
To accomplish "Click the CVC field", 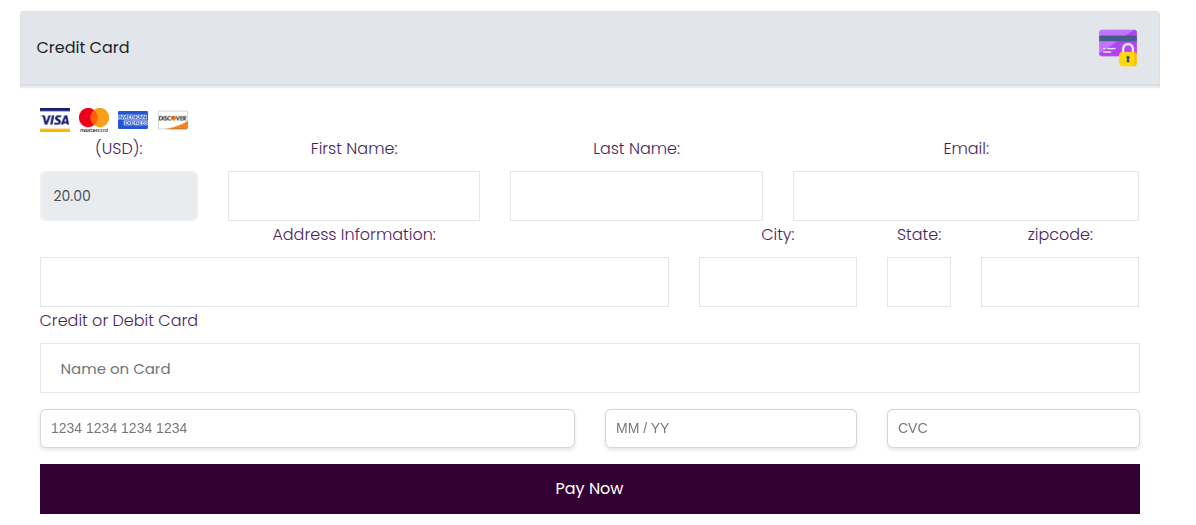I will click(x=1014, y=428).
